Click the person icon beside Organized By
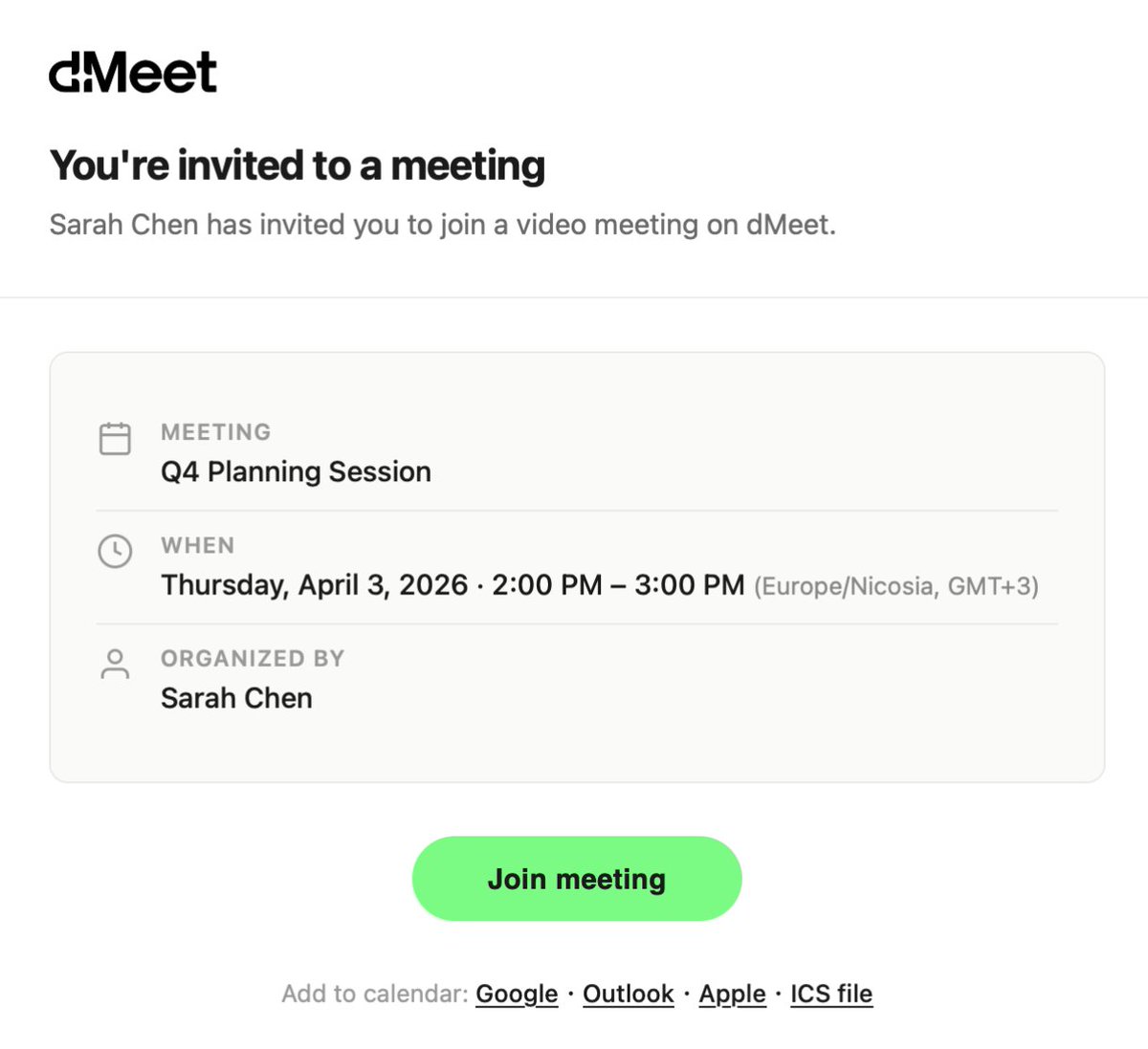The image size is (1148, 1049). [x=115, y=664]
